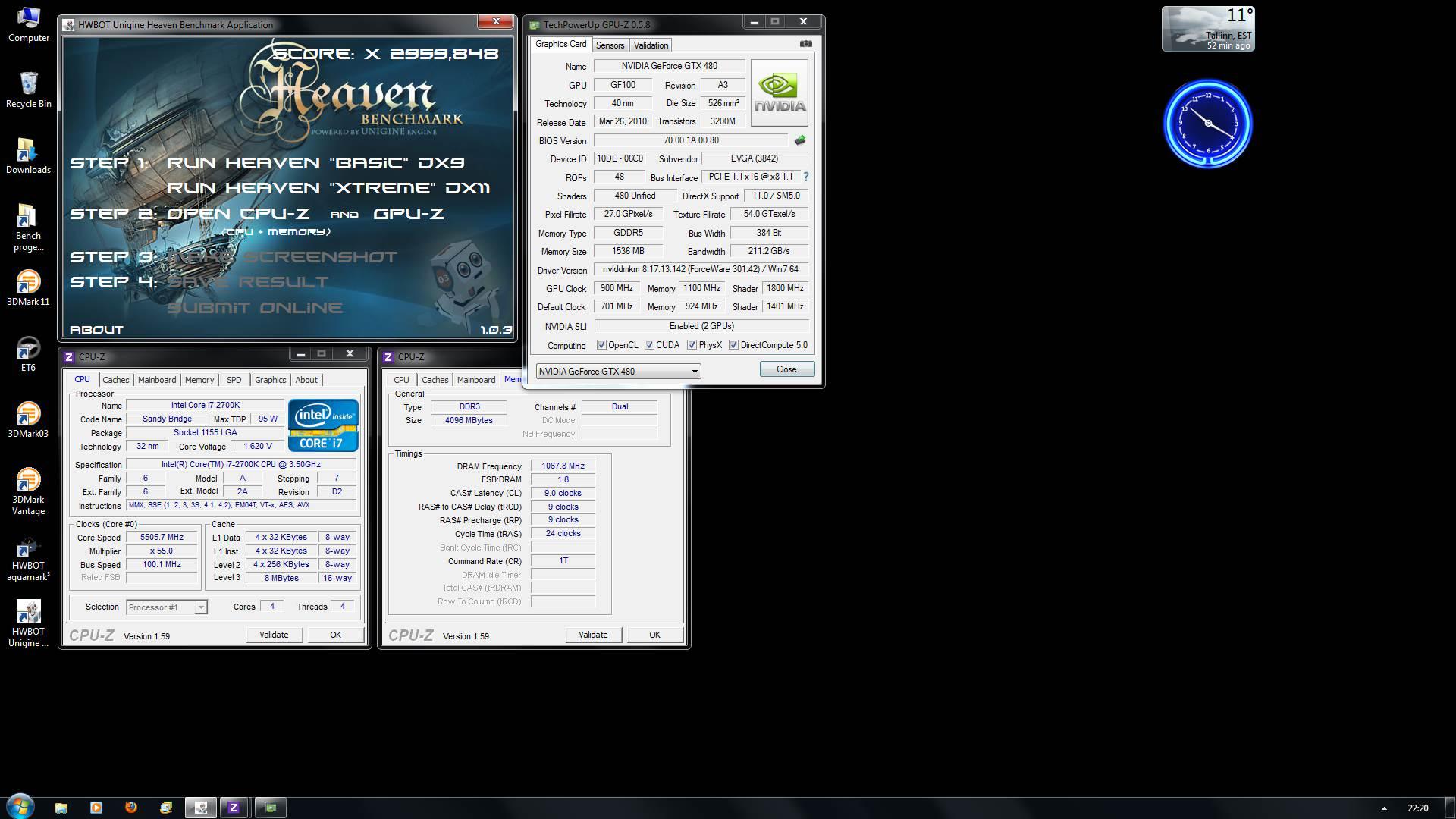
Task: Launch the 3DMark 11 desktop shortcut
Action: [x=28, y=288]
